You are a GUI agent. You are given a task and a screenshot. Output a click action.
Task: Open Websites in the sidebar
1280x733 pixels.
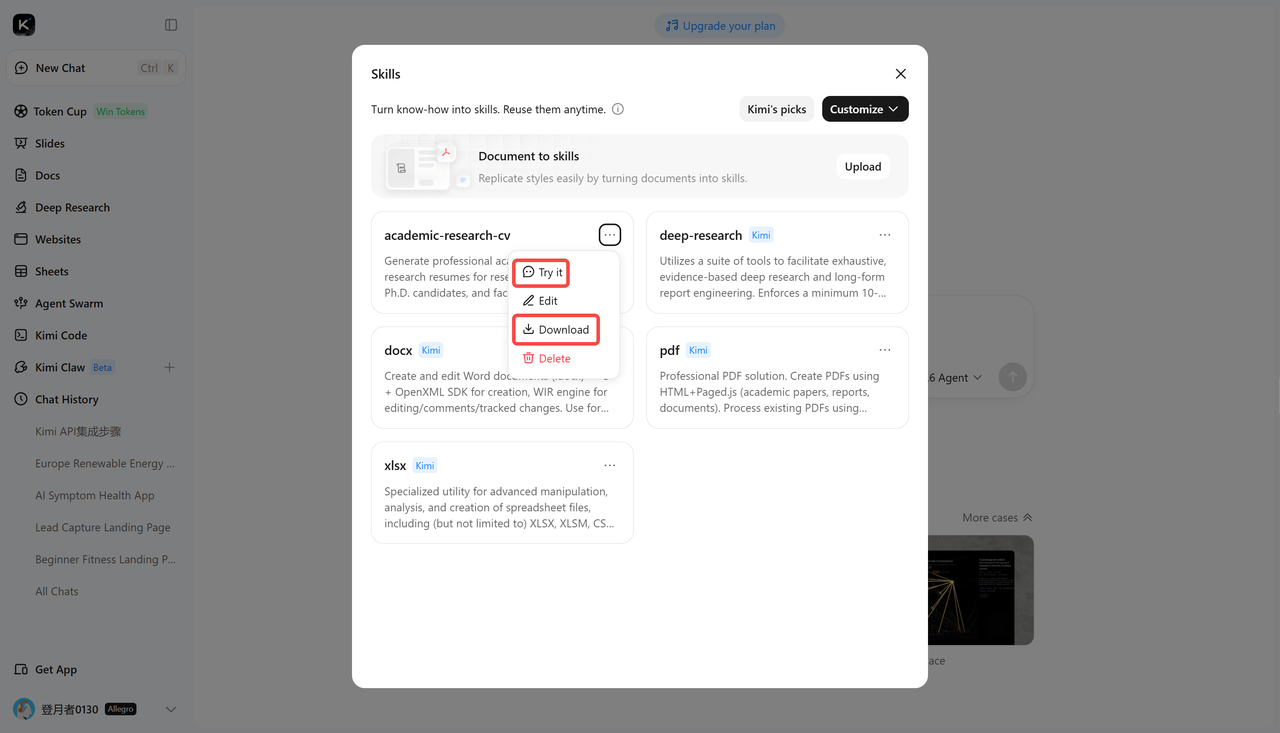pyautogui.click(x=58, y=240)
